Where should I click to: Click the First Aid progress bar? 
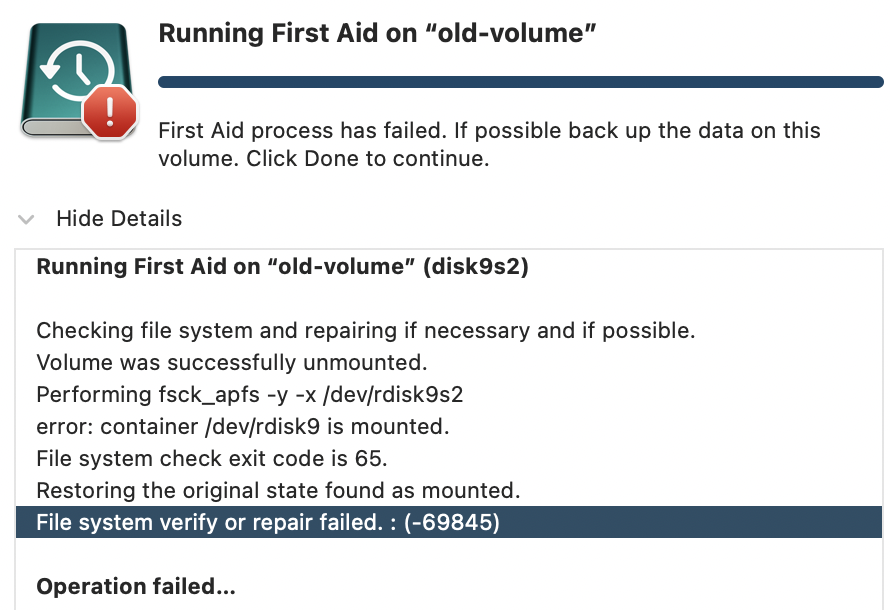point(520,82)
